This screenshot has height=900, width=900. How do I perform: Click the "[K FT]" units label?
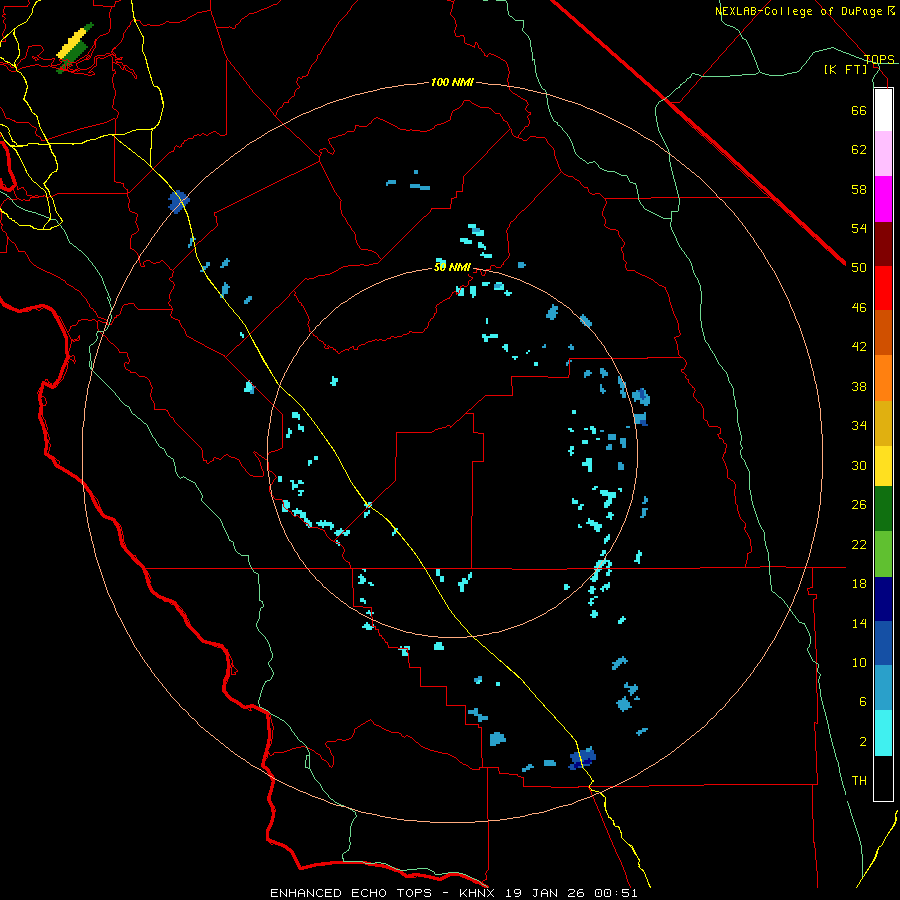[x=845, y=70]
